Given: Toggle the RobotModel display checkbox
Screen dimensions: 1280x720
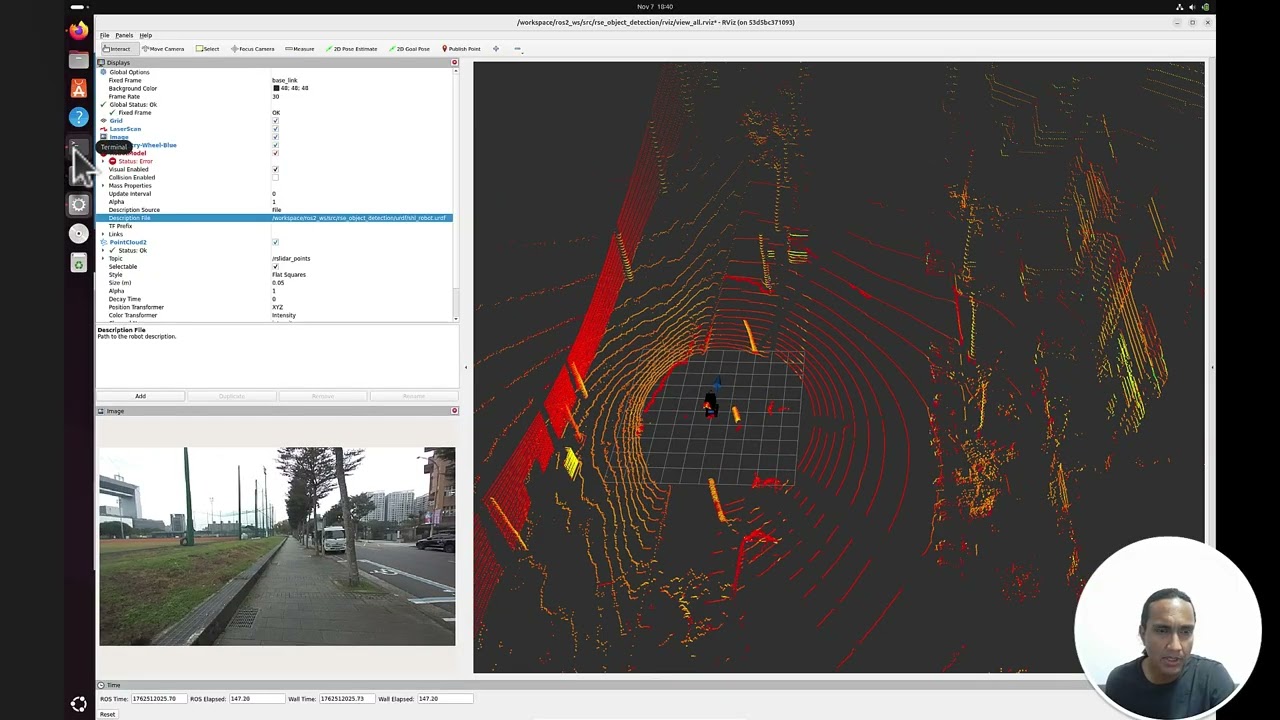Looking at the screenshot, I should pyautogui.click(x=275, y=153).
